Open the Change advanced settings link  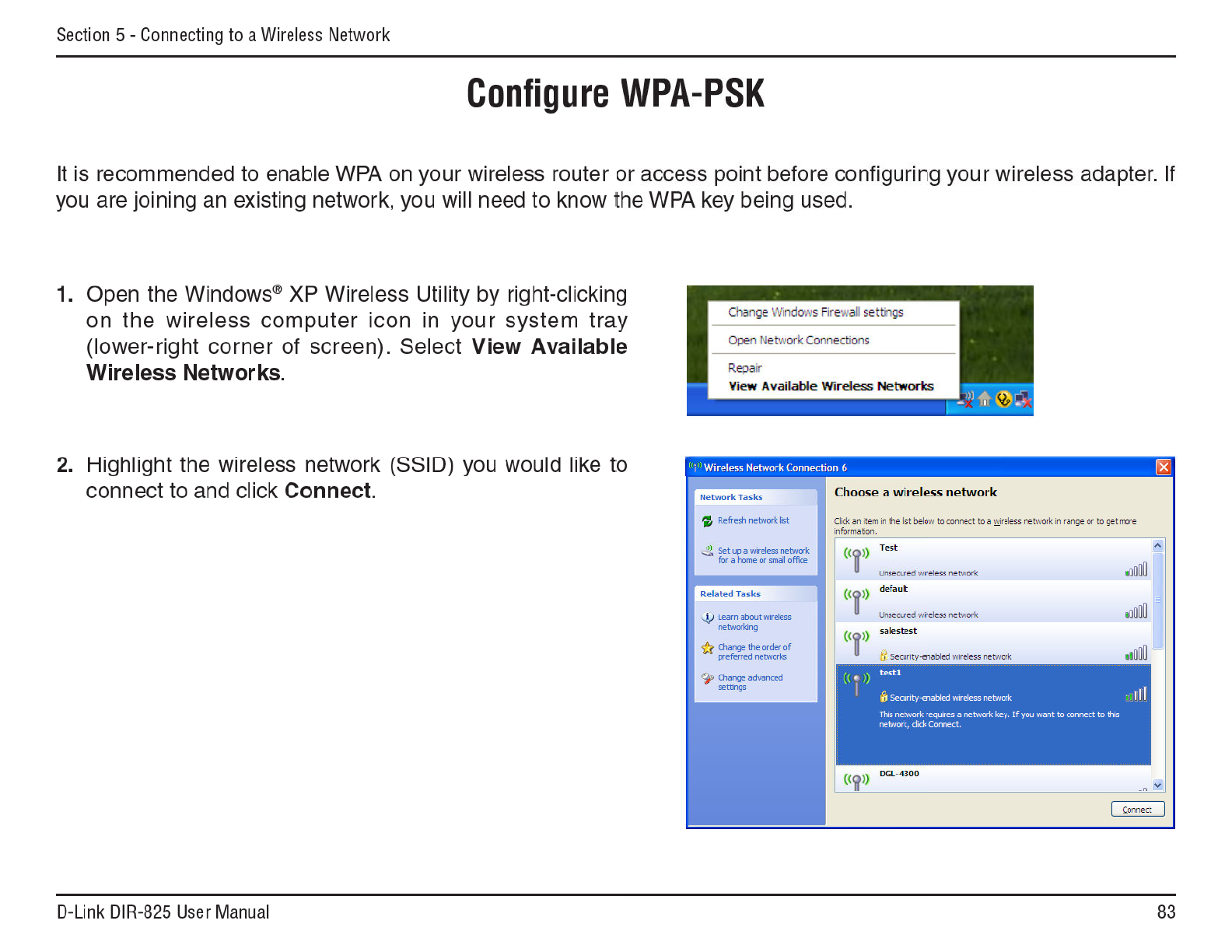[751, 682]
